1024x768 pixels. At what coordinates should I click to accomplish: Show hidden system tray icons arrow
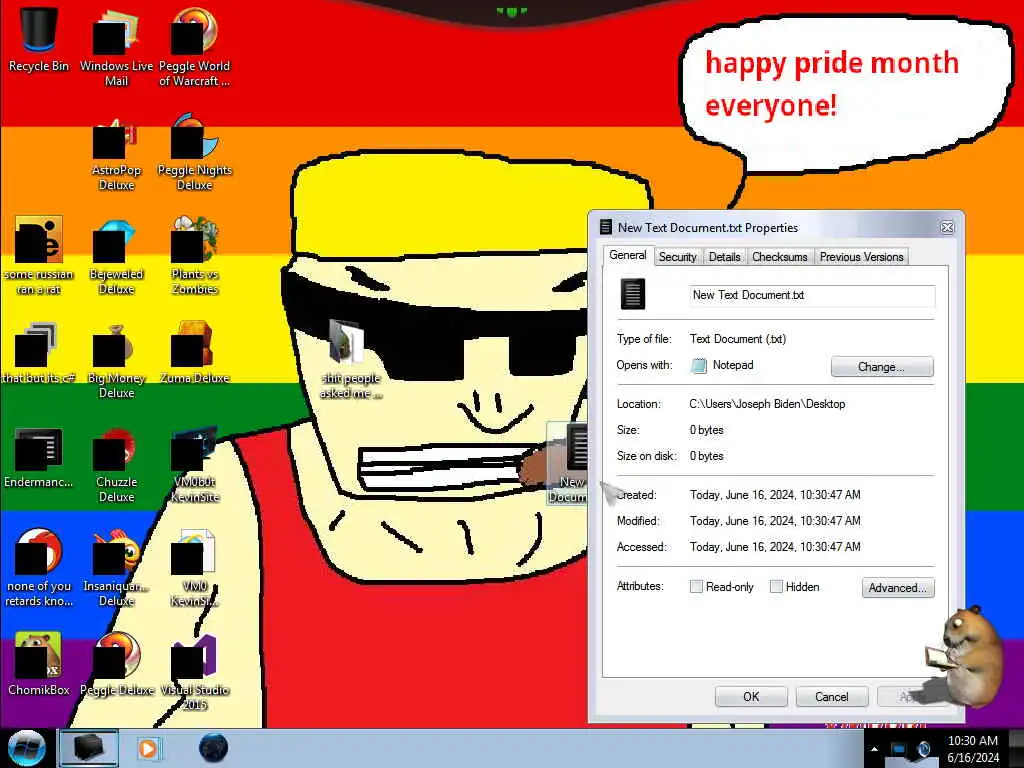(874, 749)
